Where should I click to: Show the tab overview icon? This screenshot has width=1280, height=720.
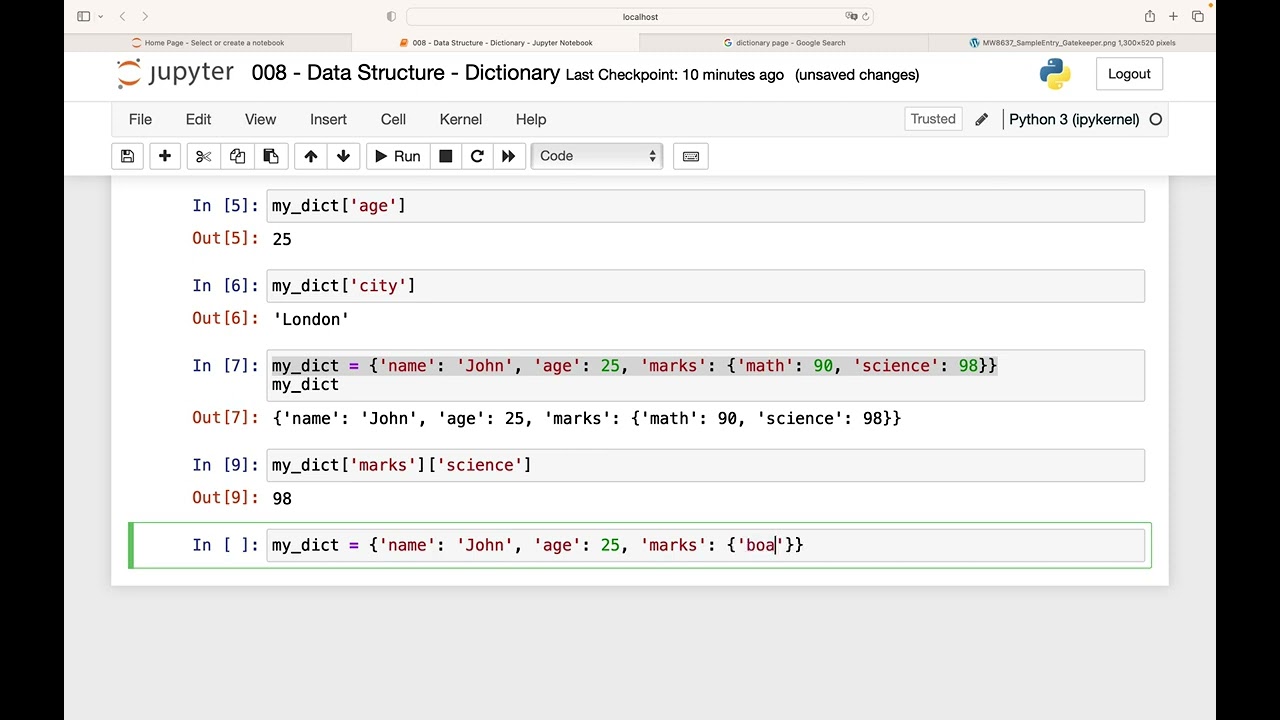(x=1197, y=16)
